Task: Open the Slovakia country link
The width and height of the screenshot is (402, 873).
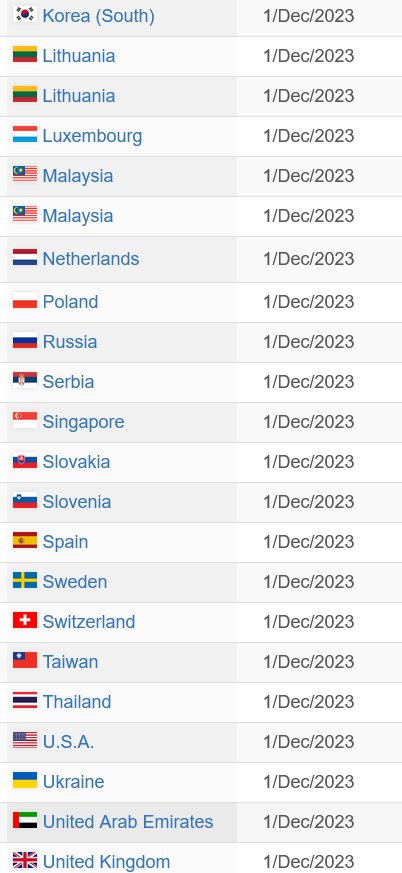Action: [x=76, y=462]
